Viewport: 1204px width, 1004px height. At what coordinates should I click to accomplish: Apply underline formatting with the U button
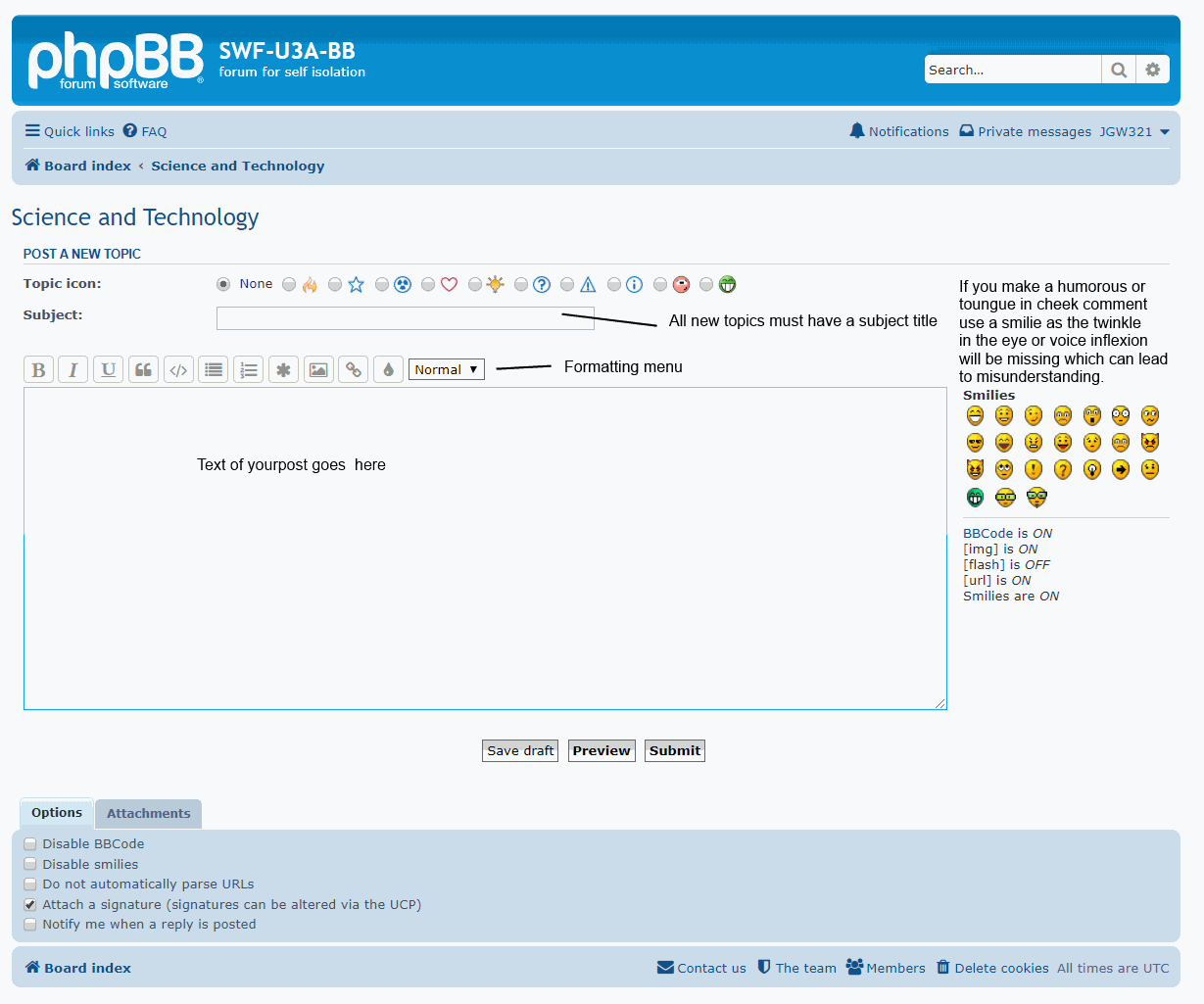109,369
